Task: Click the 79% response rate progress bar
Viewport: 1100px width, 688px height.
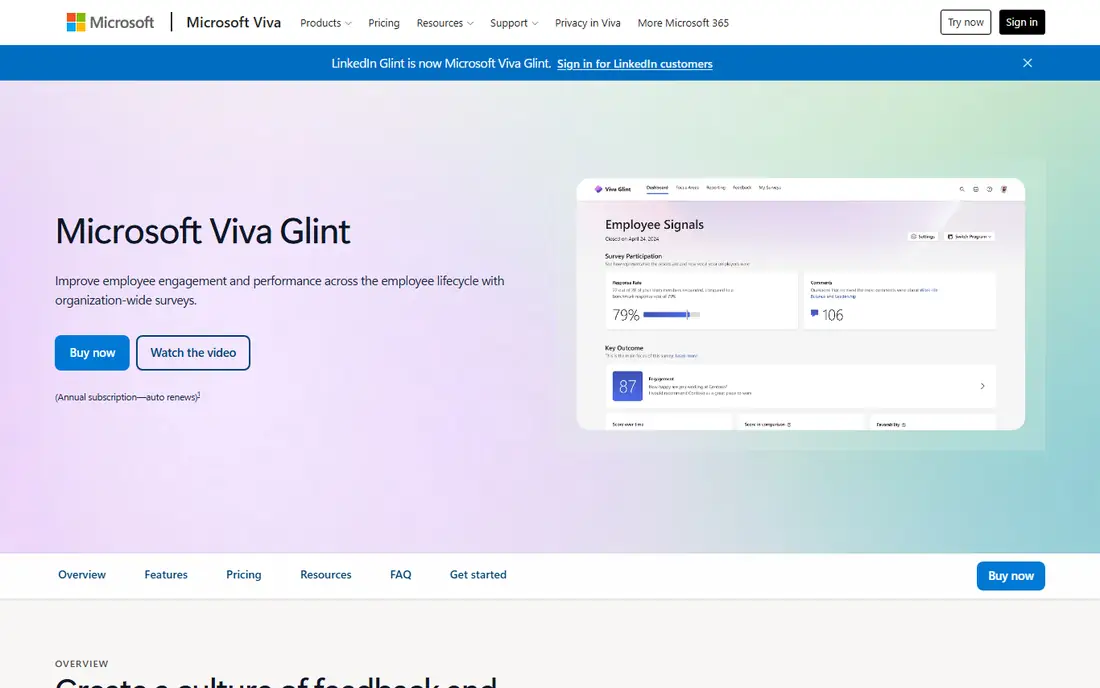Action: [671, 315]
